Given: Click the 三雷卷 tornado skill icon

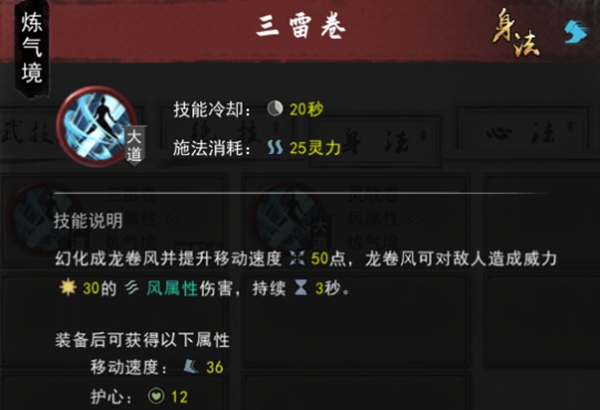Looking at the screenshot, I should tap(96, 126).
